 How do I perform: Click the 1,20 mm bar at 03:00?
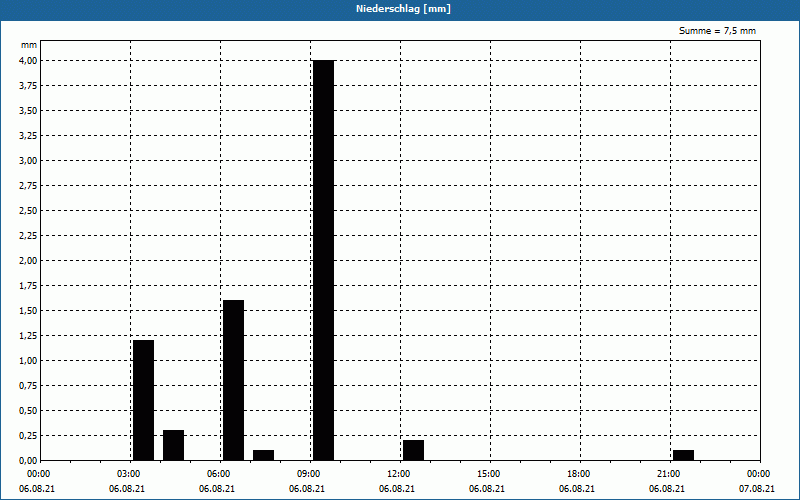[143, 400]
